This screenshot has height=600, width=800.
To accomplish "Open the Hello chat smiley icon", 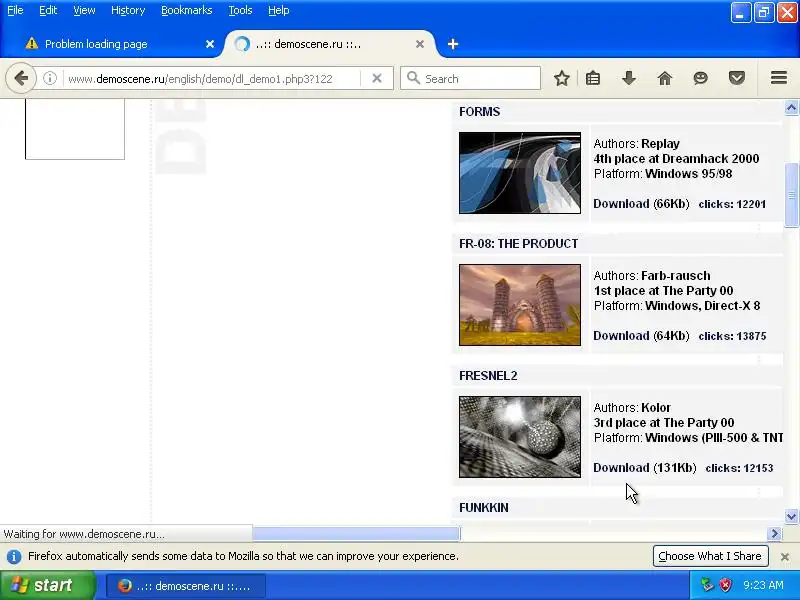I will (701, 79).
